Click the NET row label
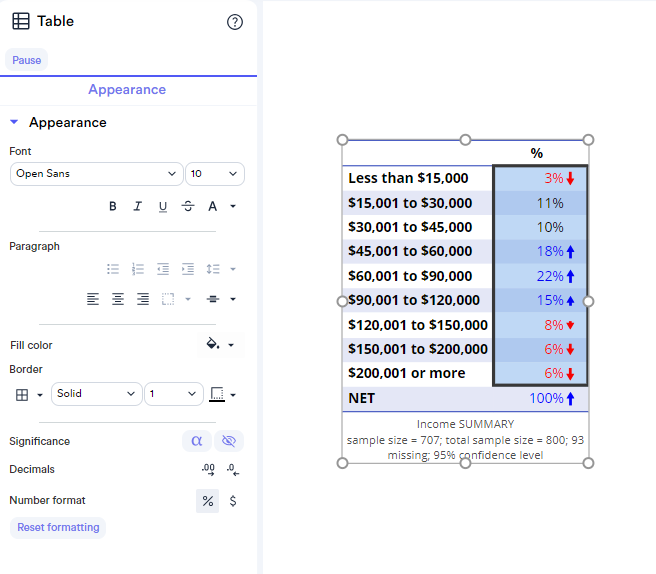The image size is (656, 574). 362,398
